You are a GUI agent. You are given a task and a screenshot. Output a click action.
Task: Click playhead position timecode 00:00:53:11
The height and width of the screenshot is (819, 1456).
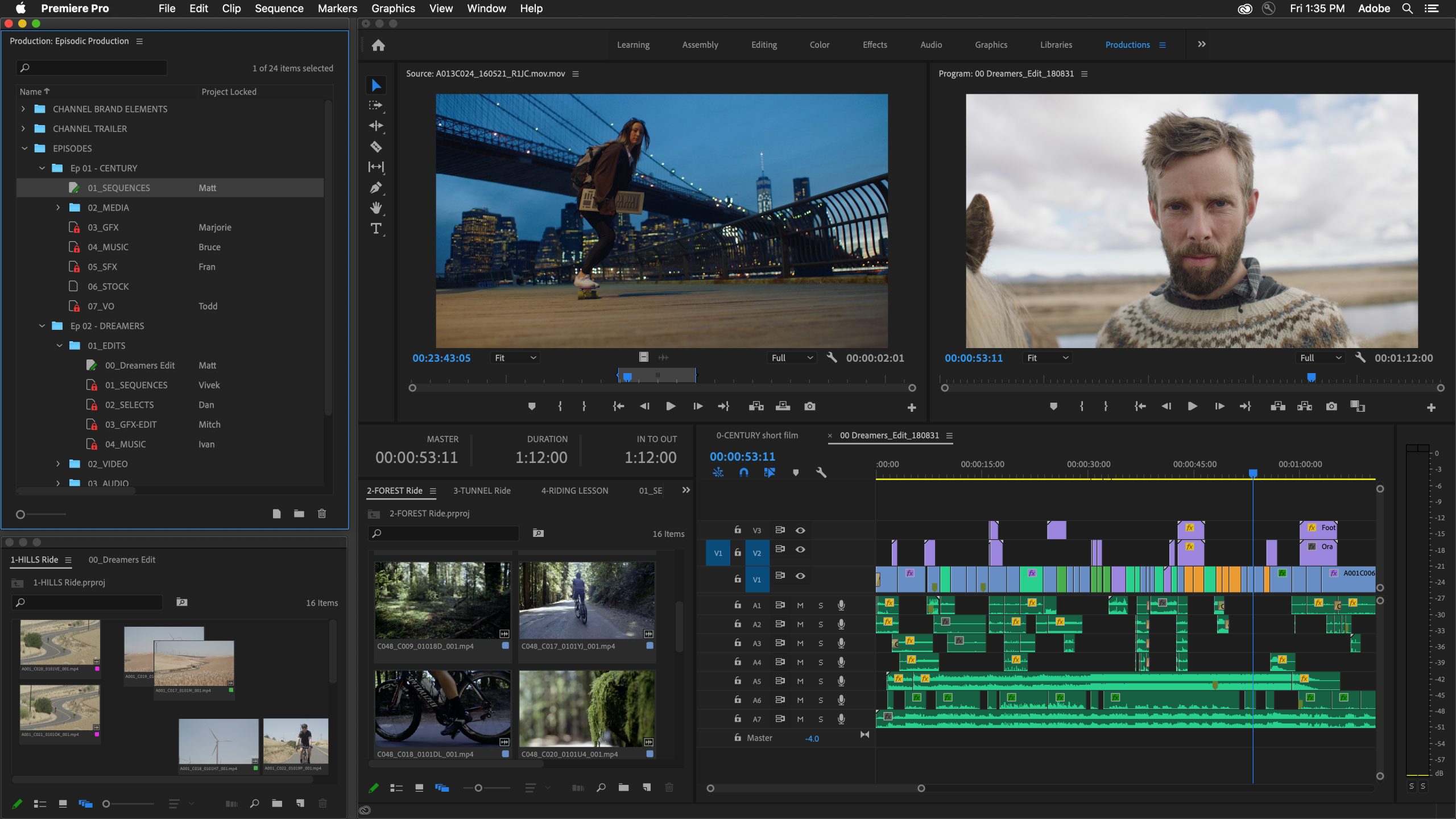pyautogui.click(x=743, y=456)
